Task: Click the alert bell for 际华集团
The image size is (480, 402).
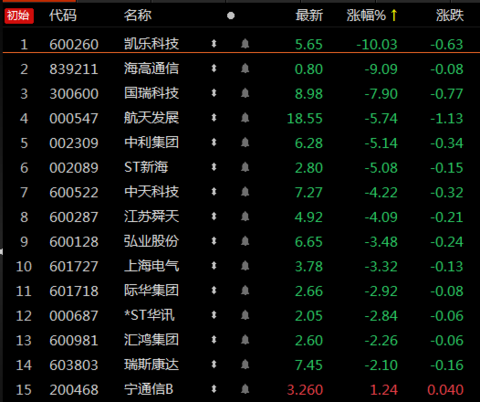Action: click(245, 291)
